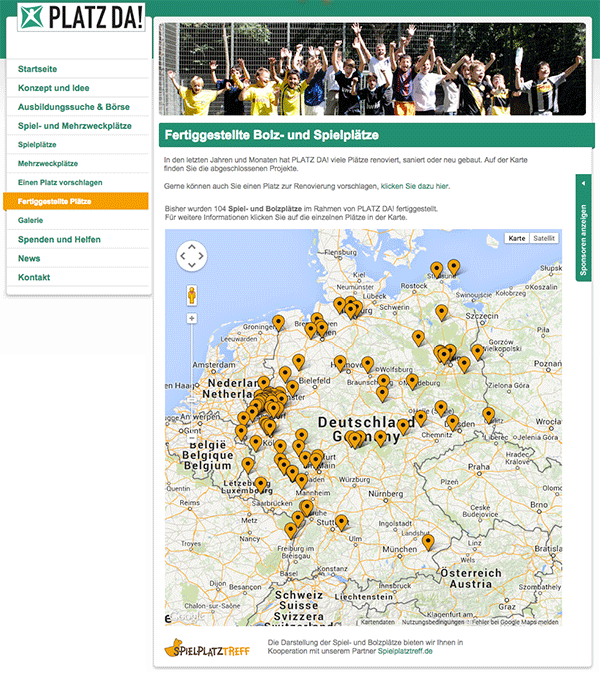The height and width of the screenshot is (675, 600).
Task: Pan the map up with the arrow
Action: (x=192, y=247)
